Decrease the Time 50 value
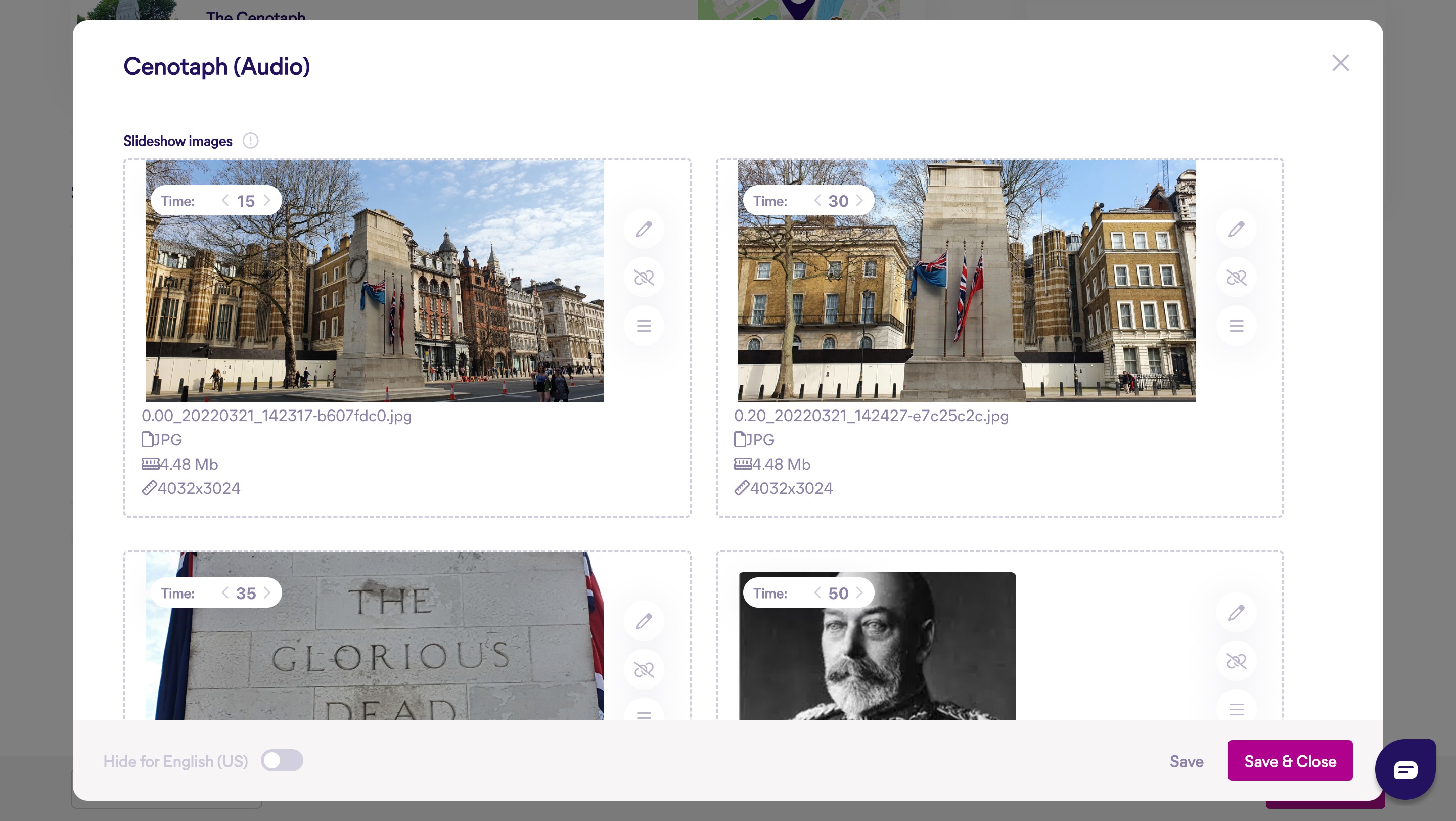The width and height of the screenshot is (1456, 821). coord(817,592)
